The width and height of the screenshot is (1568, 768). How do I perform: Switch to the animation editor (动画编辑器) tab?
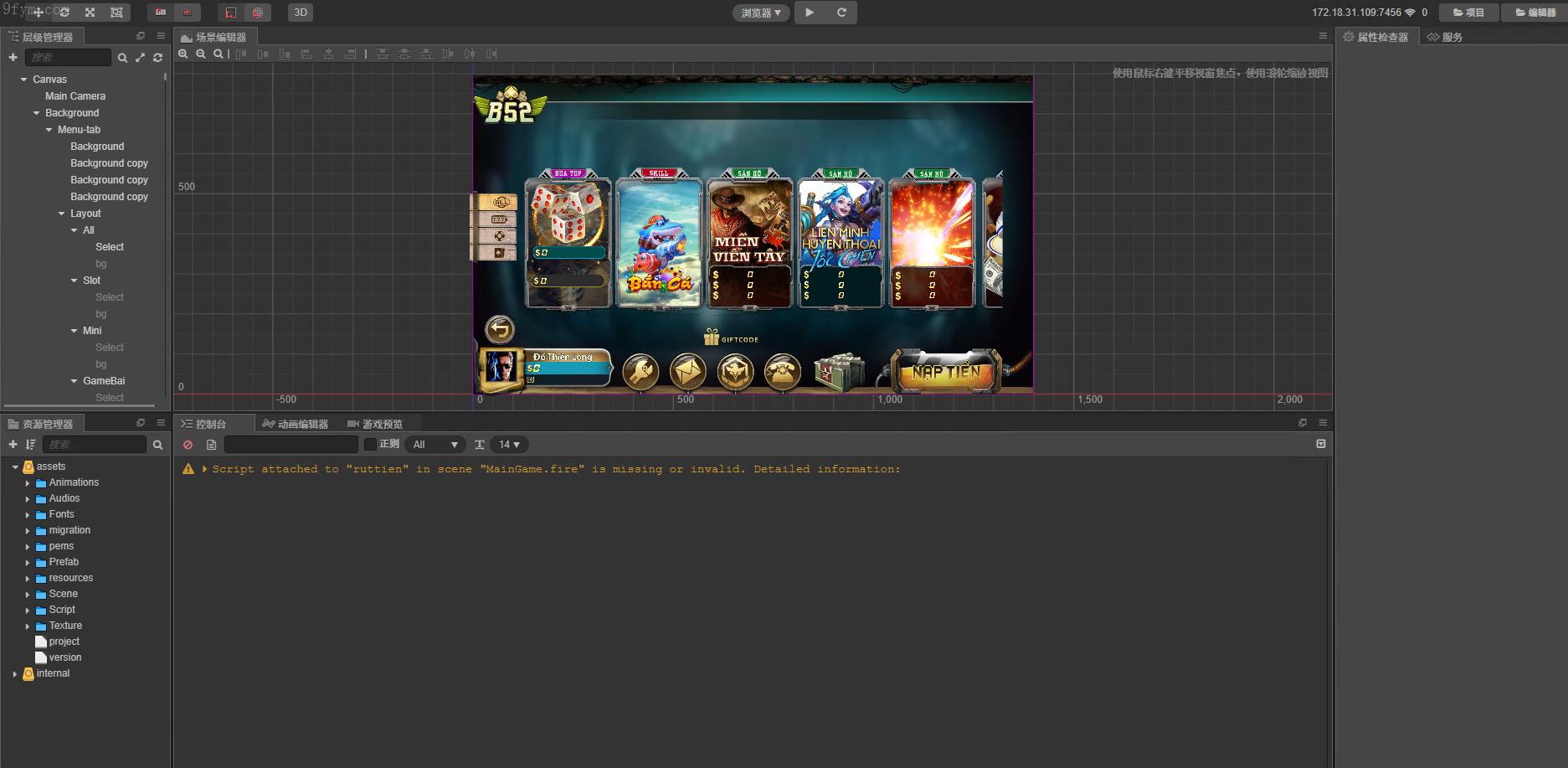[x=296, y=424]
